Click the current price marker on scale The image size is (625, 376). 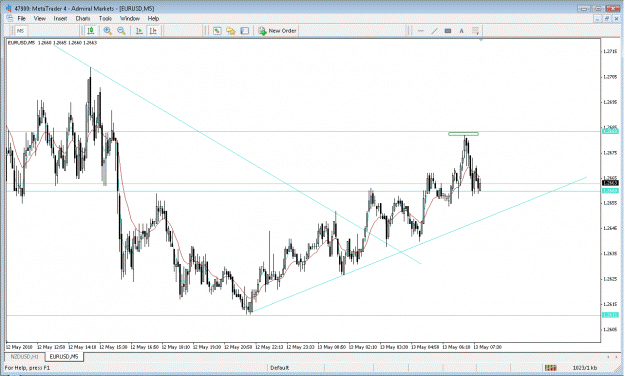[610, 183]
